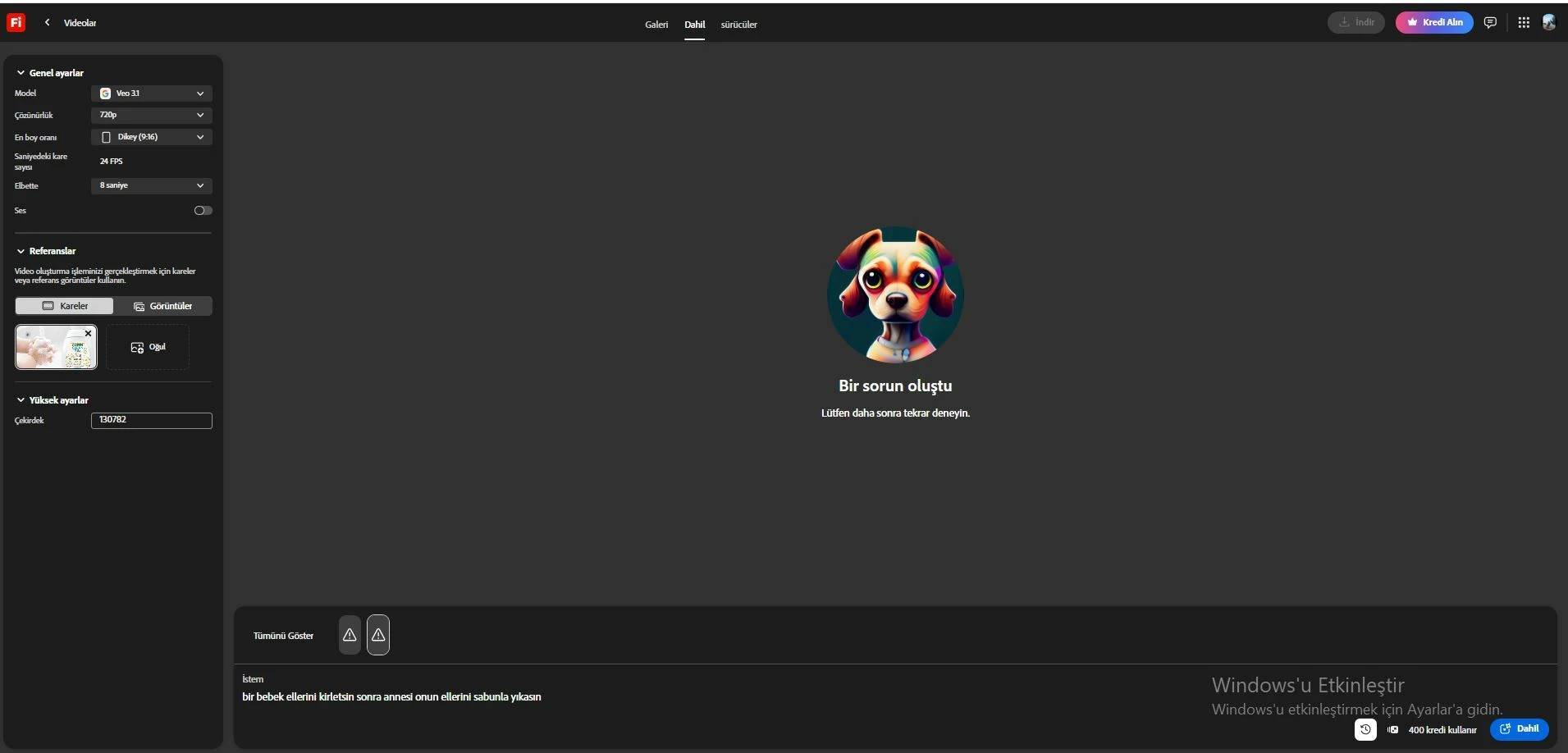Image resolution: width=1568 pixels, height=753 pixels.
Task: Collapse the Genel ayarlar section
Action: 50,73
